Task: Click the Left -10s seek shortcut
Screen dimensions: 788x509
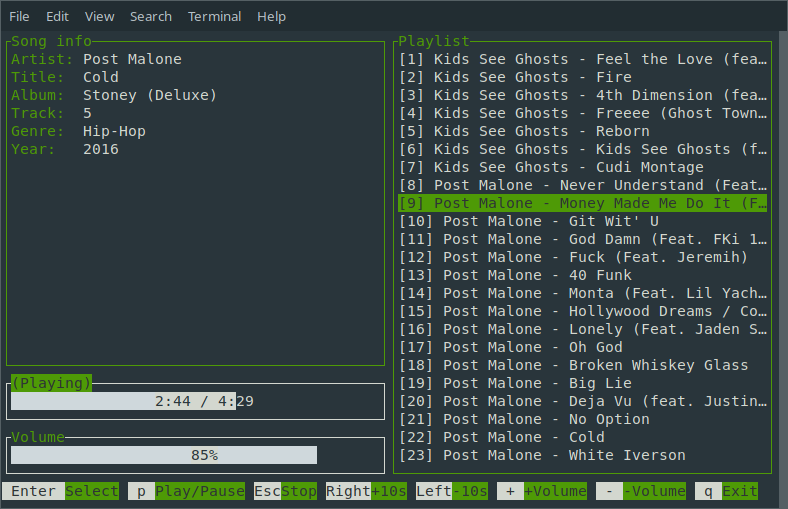Action: pyautogui.click(x=452, y=491)
